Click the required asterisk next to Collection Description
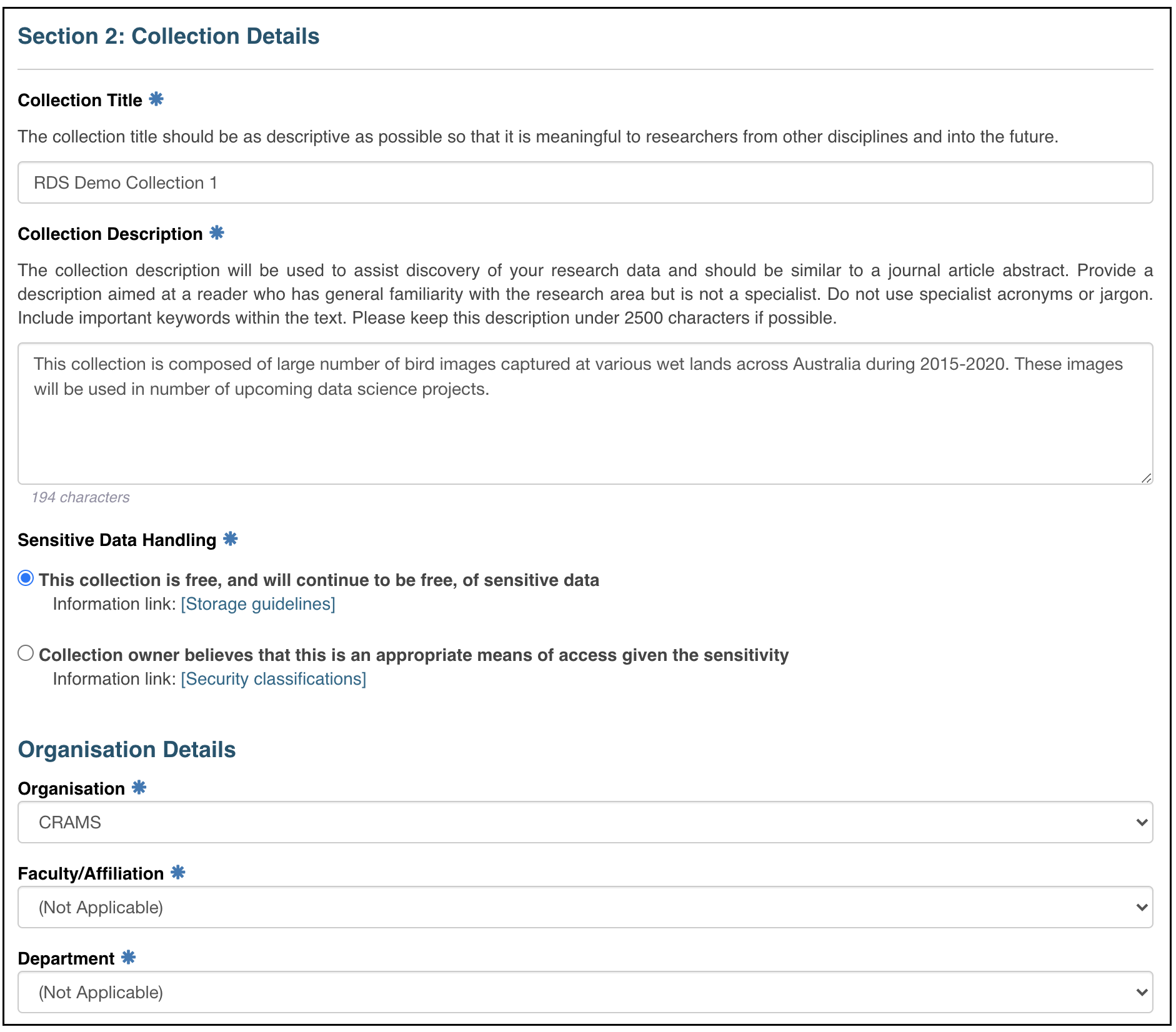The image size is (1176, 1032). (217, 232)
